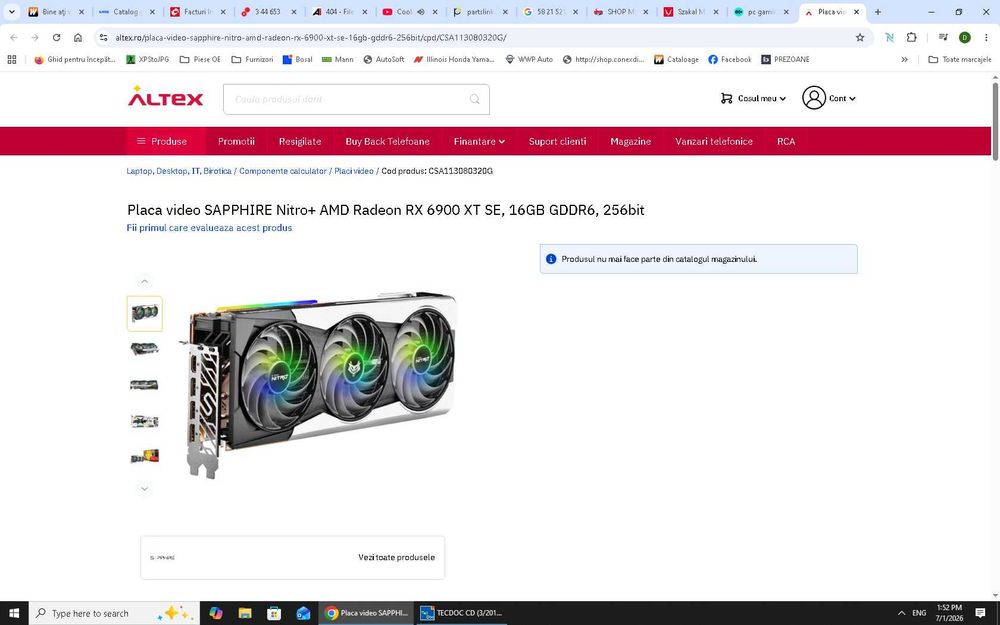Click the page vertical scrollbar
This screenshot has height=625, width=1000.
995,121
